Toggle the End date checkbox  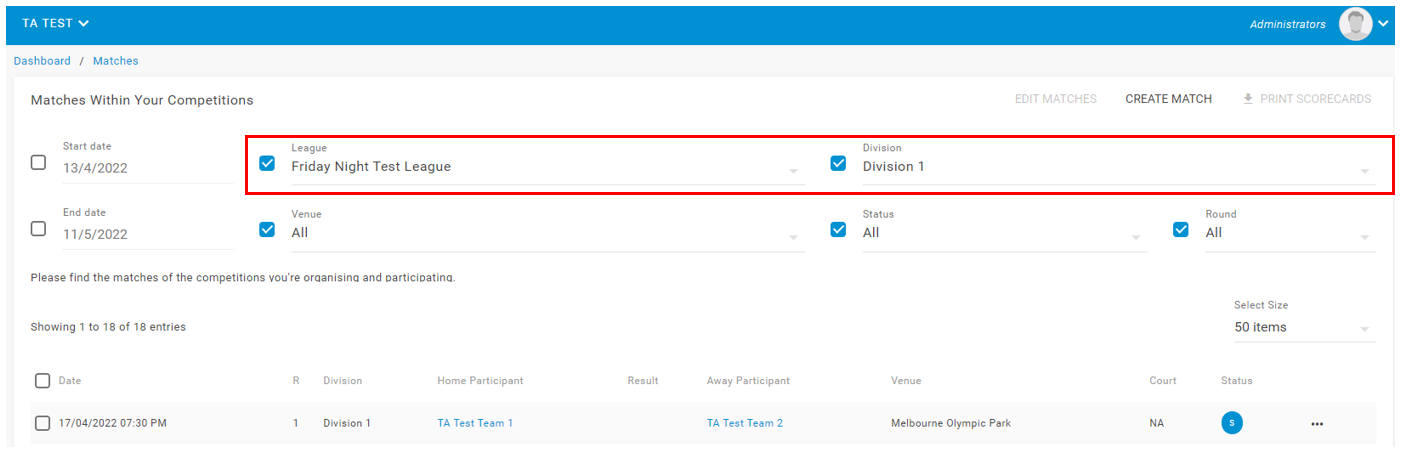click(x=38, y=228)
